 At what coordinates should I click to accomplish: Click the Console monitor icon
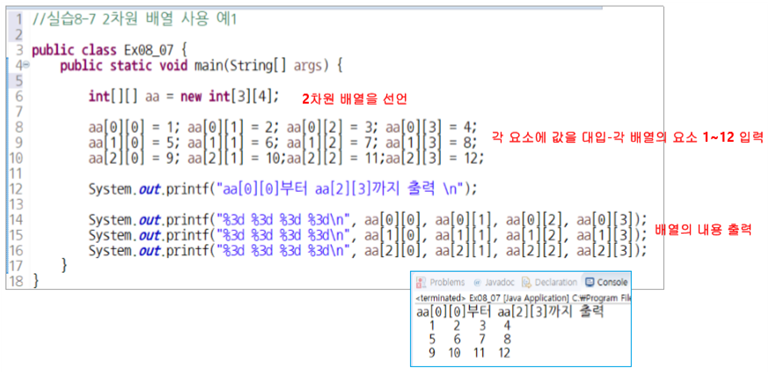click(590, 282)
